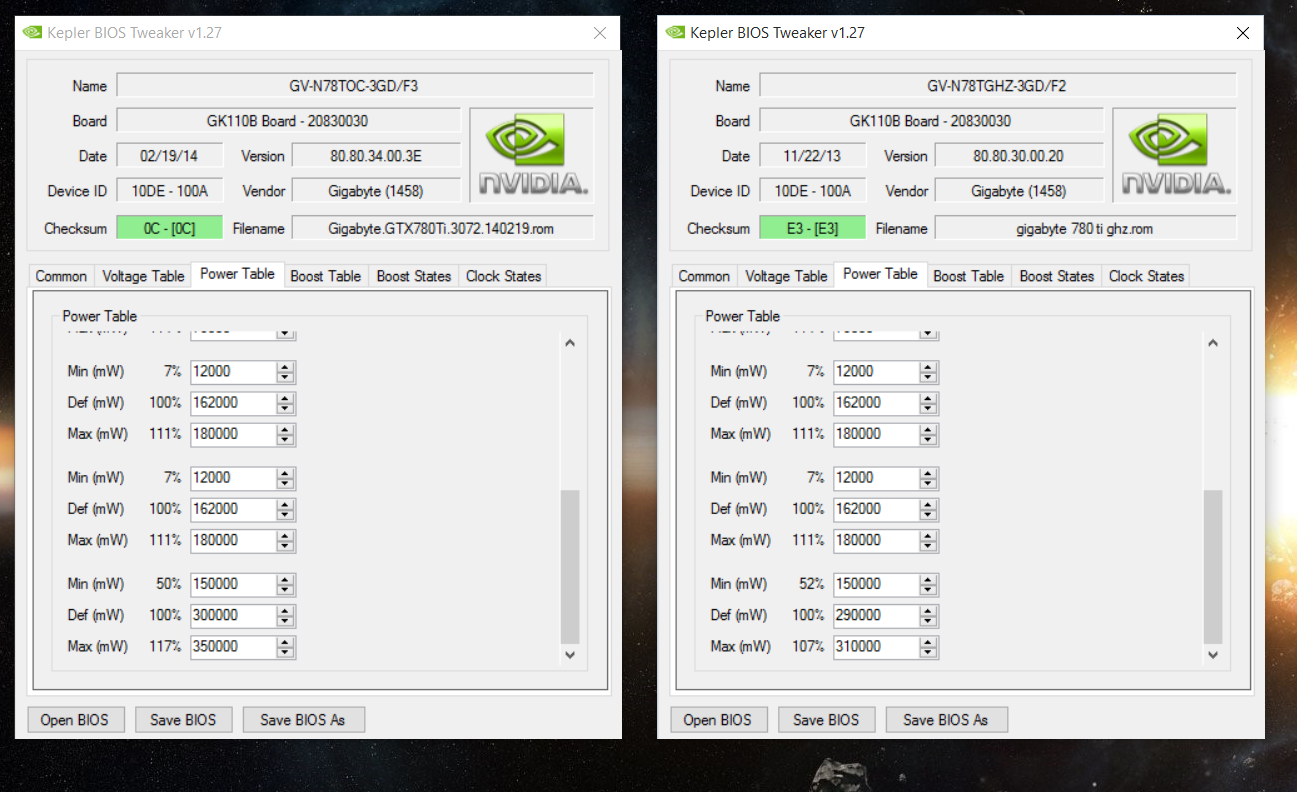Click Save BIOS in the right window
1297x792 pixels.
click(x=827, y=719)
